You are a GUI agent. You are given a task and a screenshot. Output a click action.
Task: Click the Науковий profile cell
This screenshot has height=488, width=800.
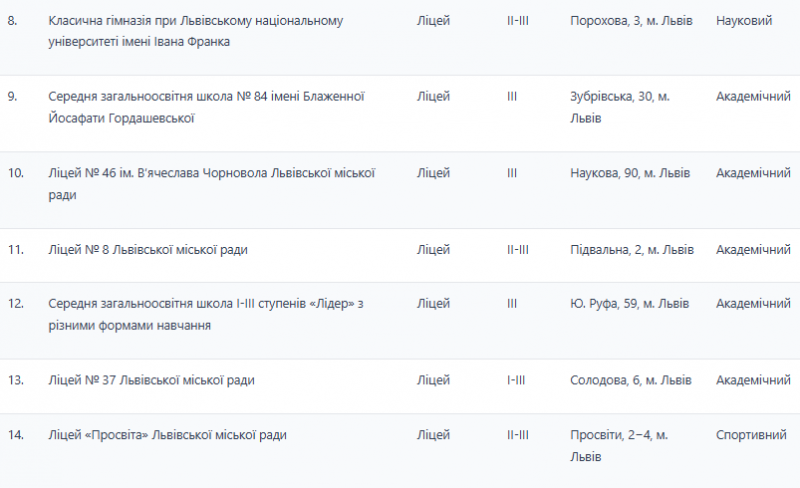pyautogui.click(x=747, y=20)
